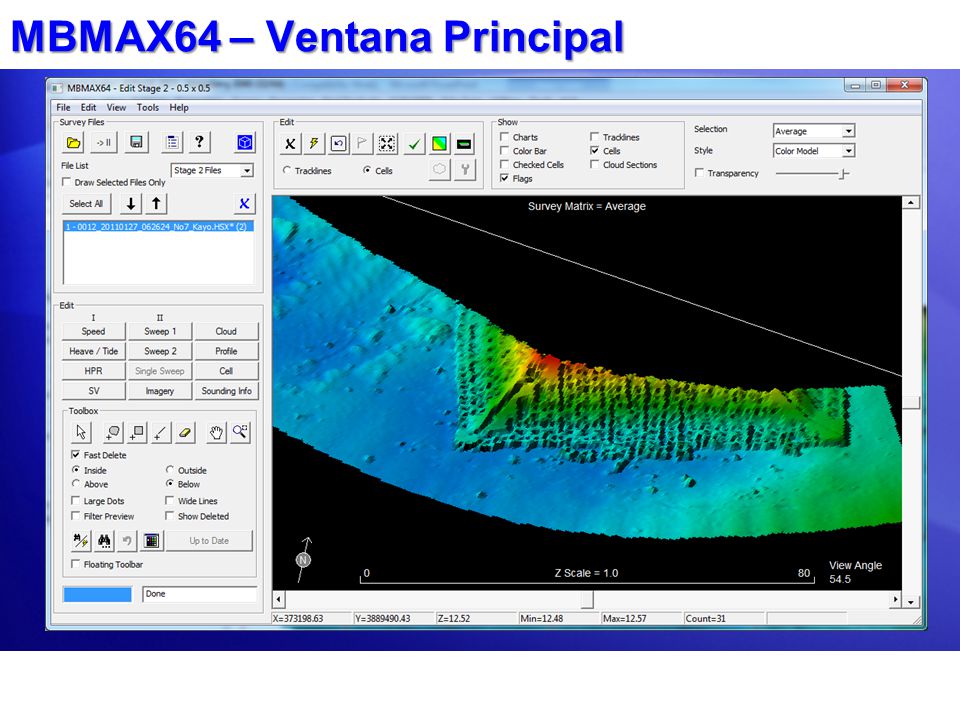Select the hand pan tool in Toolbox
The width and height of the screenshot is (960, 720).
[216, 432]
